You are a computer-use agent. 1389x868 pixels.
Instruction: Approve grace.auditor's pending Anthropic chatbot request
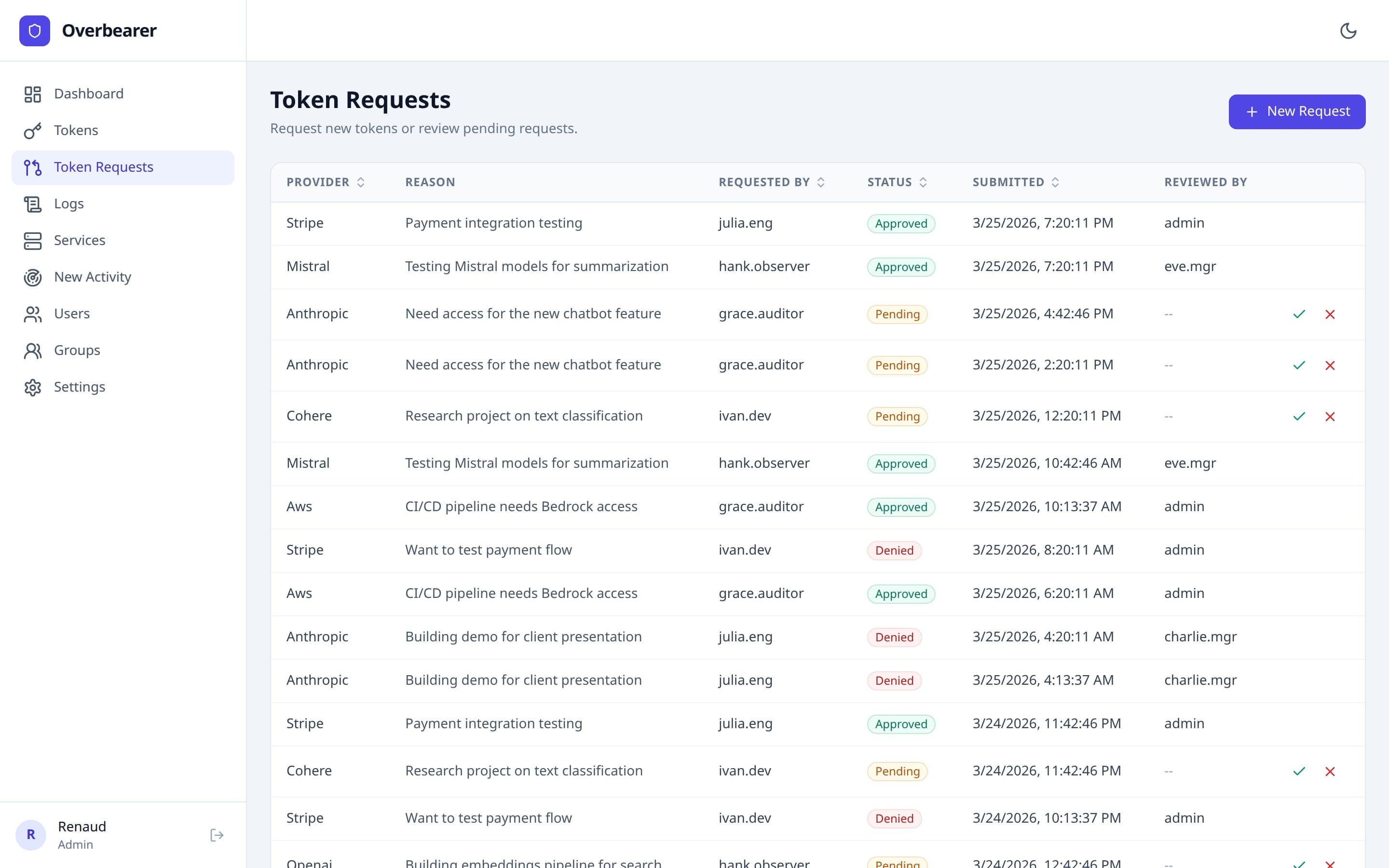(x=1299, y=314)
